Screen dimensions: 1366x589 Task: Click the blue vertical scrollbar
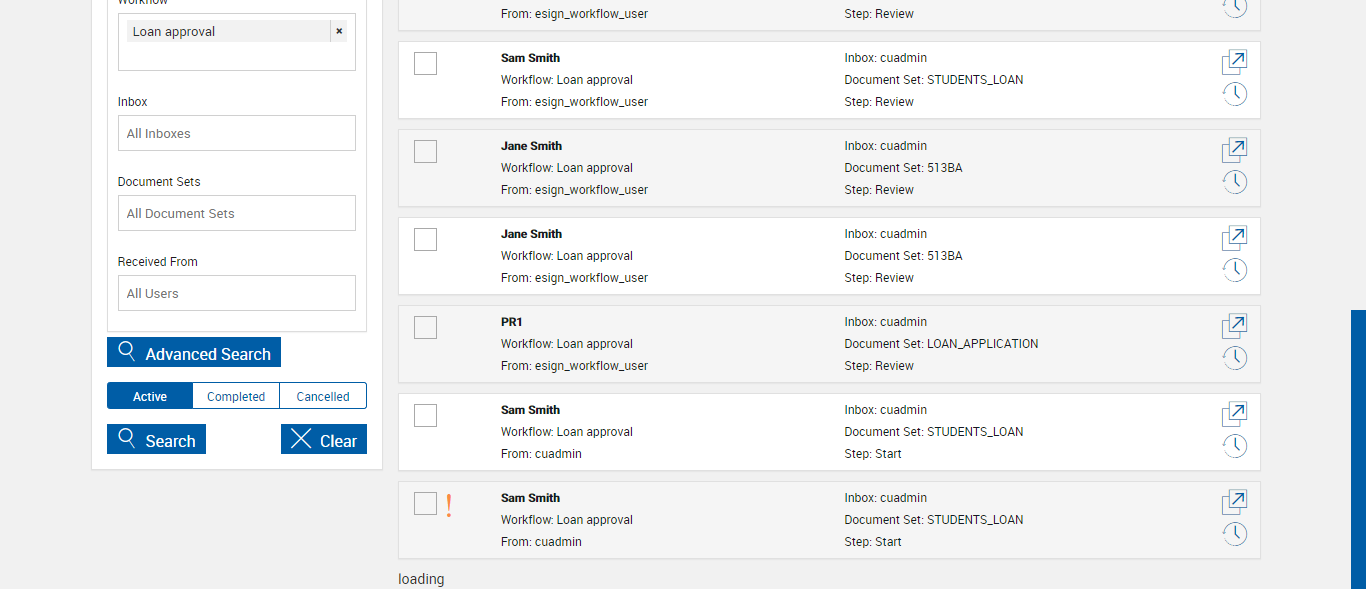pyautogui.click(x=1358, y=448)
